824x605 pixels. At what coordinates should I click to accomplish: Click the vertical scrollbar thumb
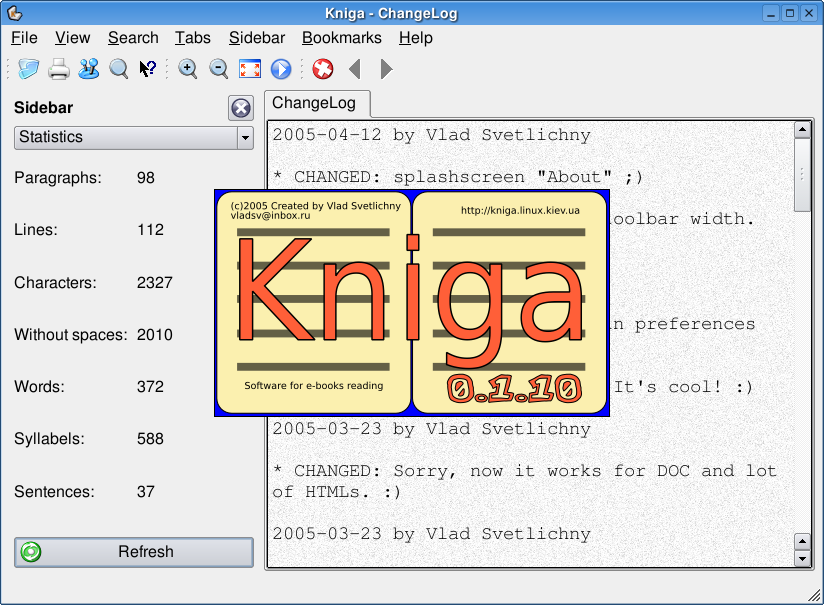tap(802, 175)
